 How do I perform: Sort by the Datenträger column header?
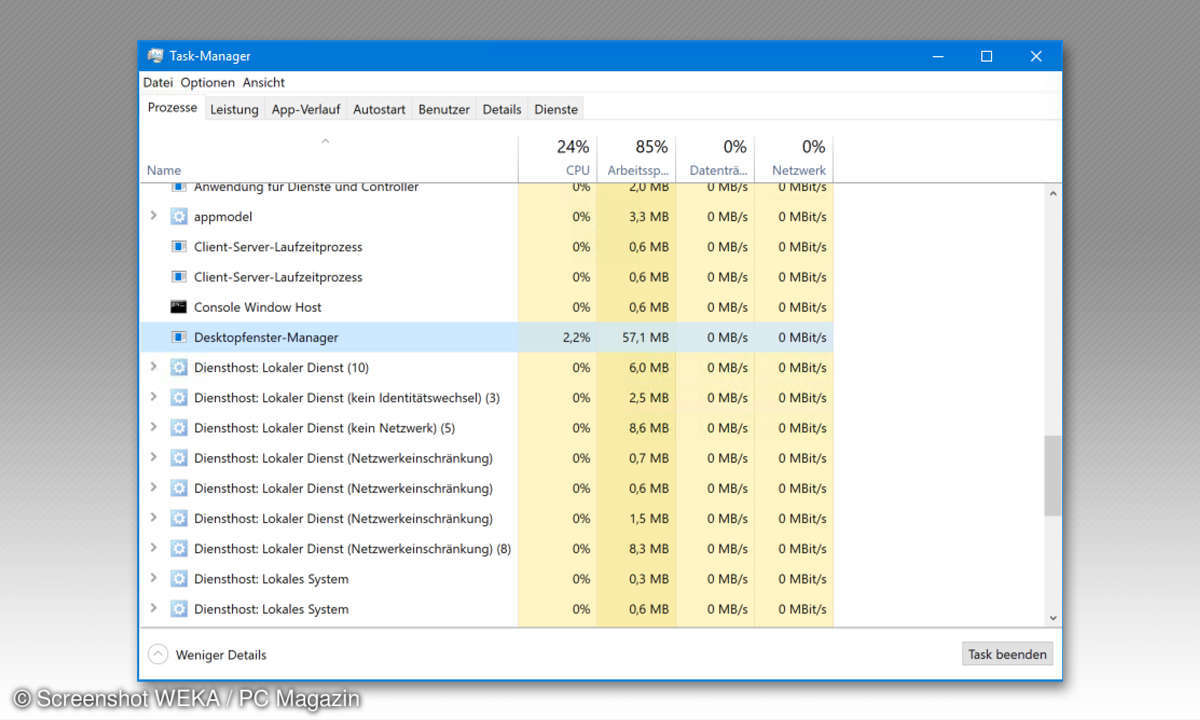point(715,159)
